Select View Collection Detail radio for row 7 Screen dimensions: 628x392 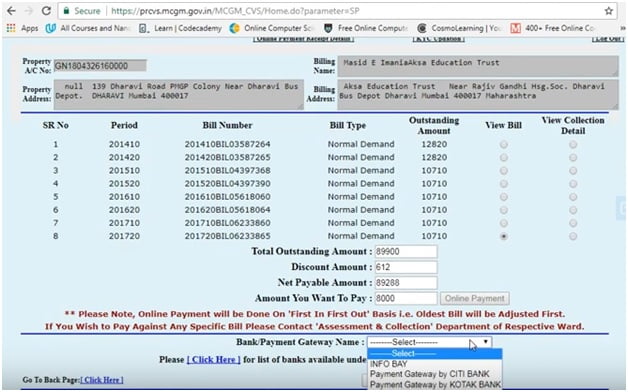click(573, 223)
